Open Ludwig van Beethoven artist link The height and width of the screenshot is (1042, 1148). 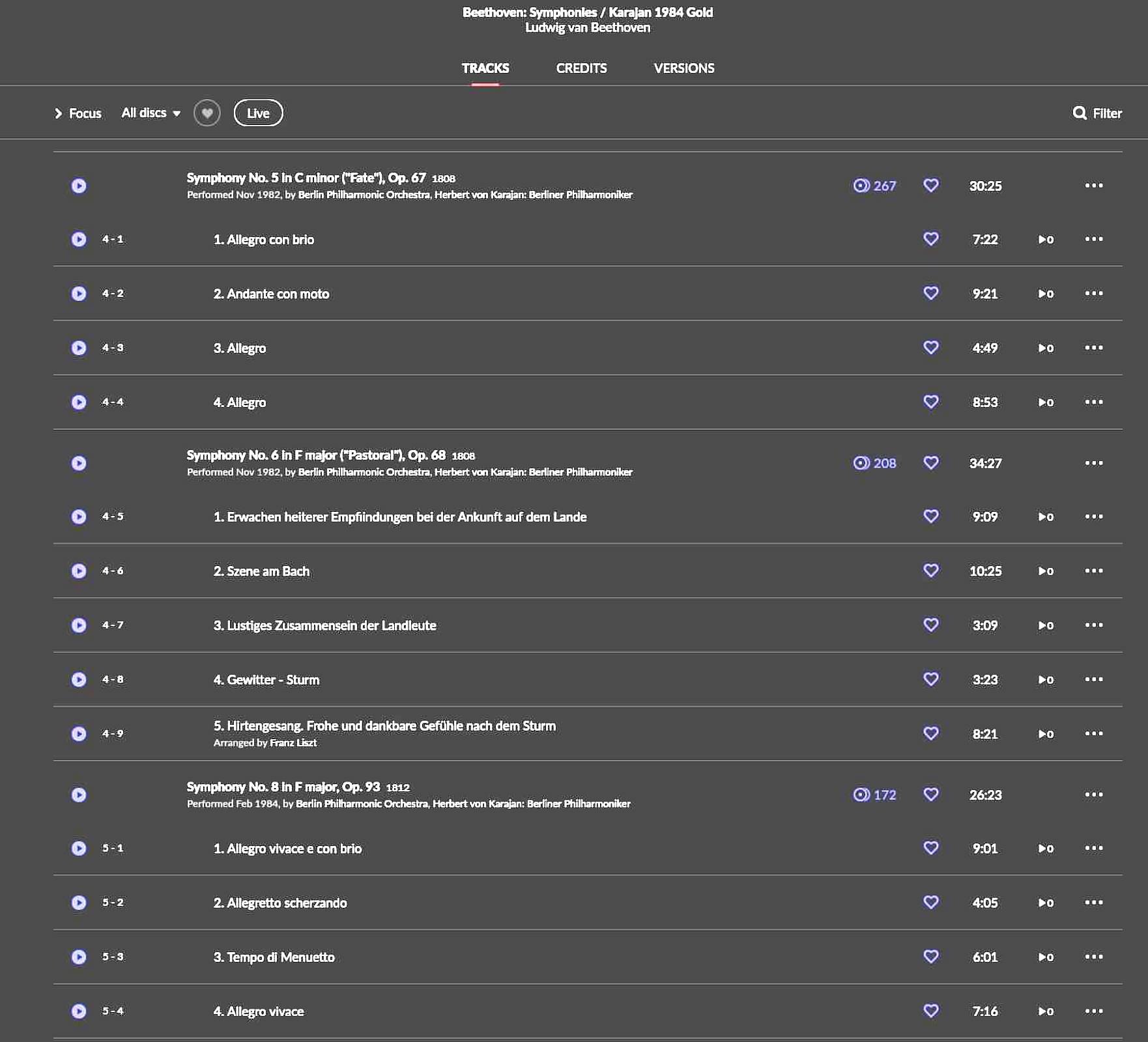(588, 28)
